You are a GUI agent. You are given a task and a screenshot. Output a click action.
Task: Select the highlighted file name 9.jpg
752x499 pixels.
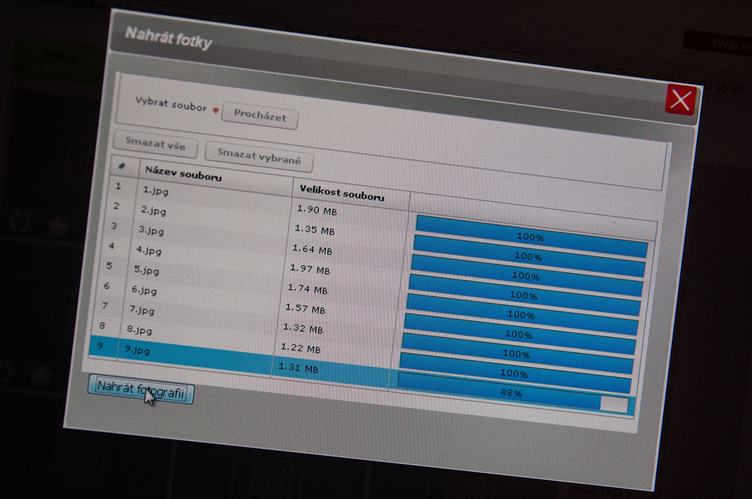(137, 350)
